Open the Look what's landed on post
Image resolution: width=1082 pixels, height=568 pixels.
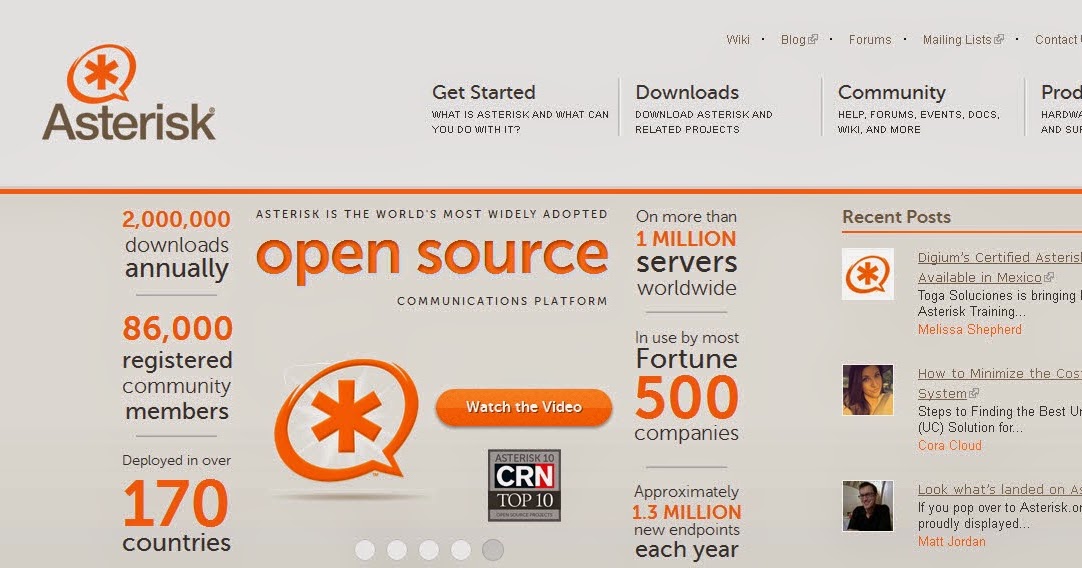point(999,489)
